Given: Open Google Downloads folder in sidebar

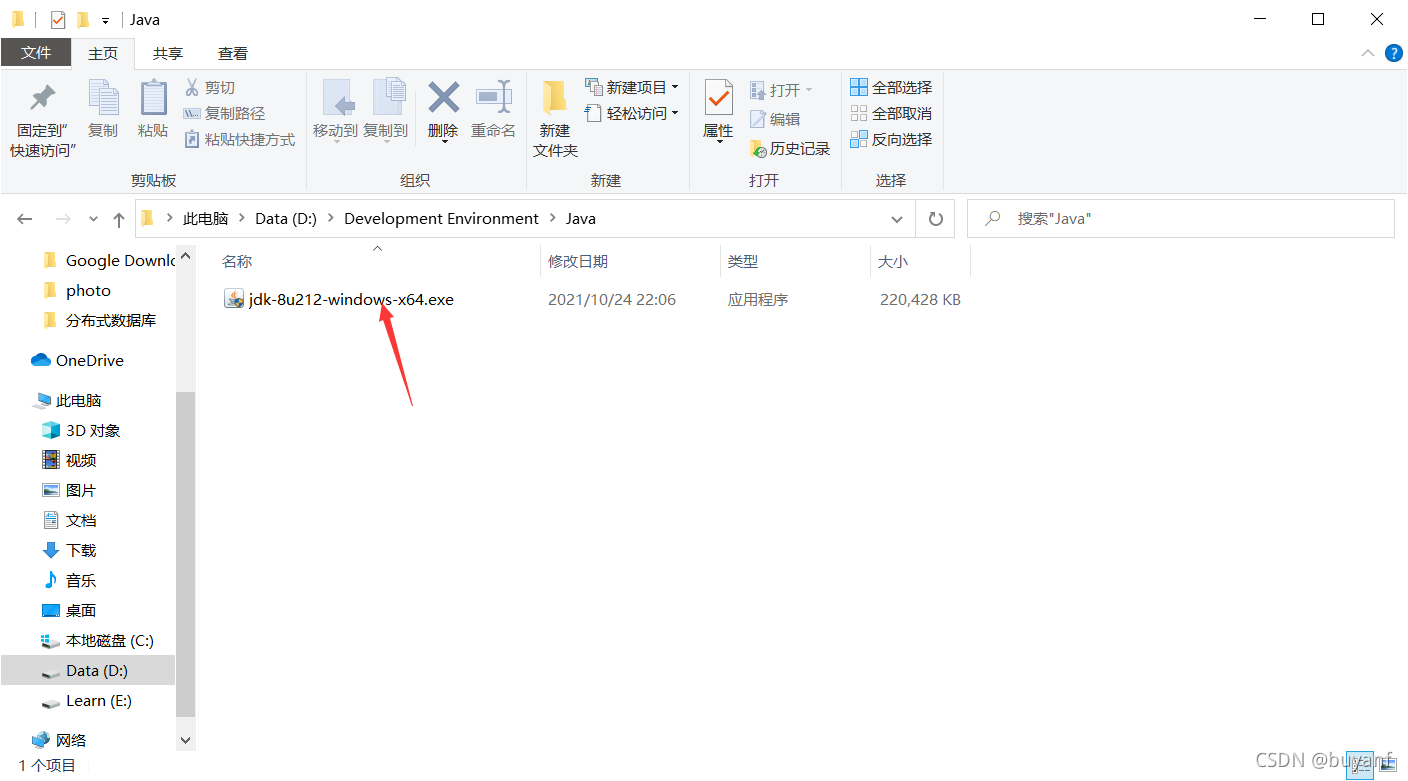Looking at the screenshot, I should pyautogui.click(x=109, y=260).
